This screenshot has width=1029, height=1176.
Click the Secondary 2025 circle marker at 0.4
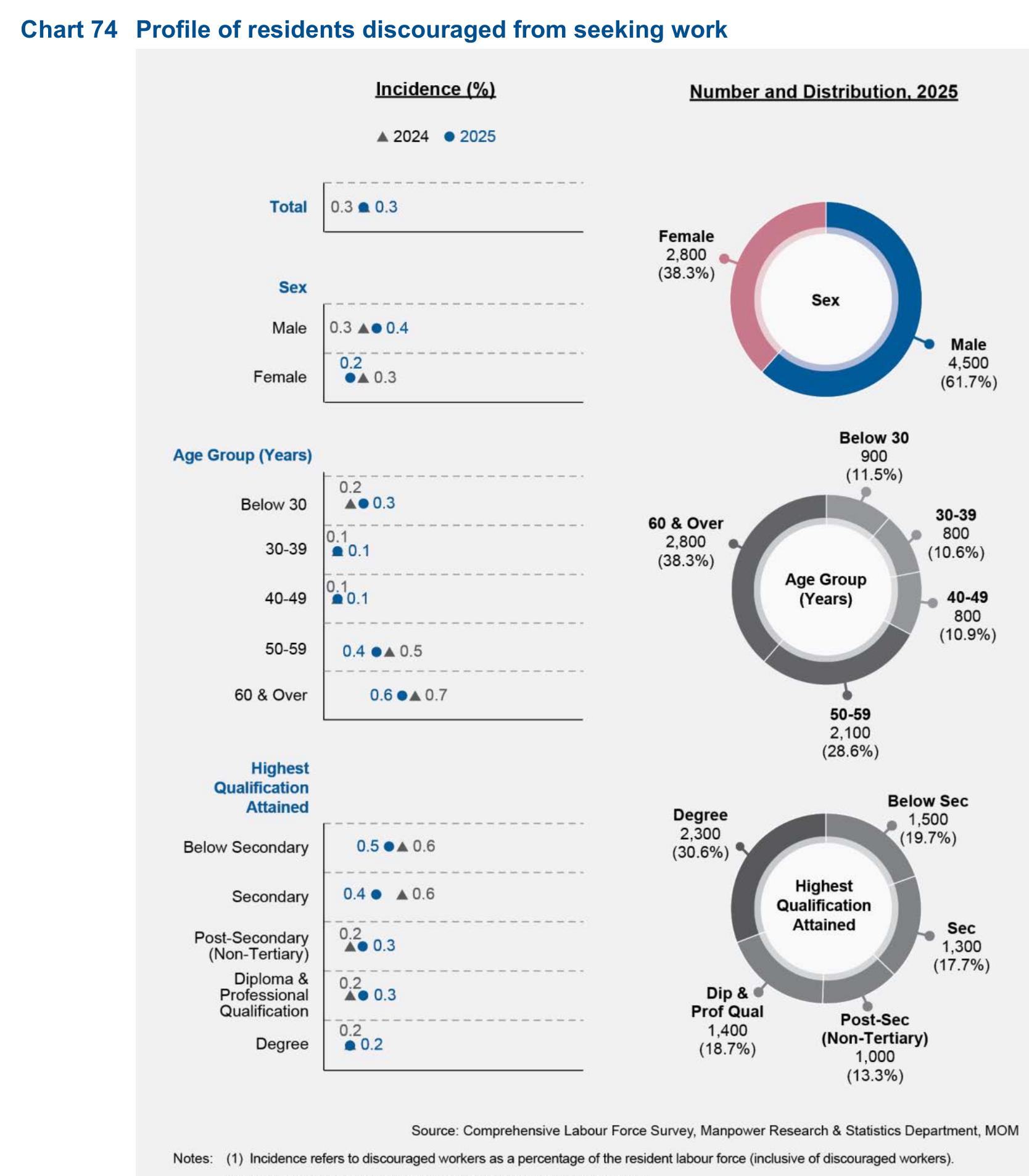point(376,894)
